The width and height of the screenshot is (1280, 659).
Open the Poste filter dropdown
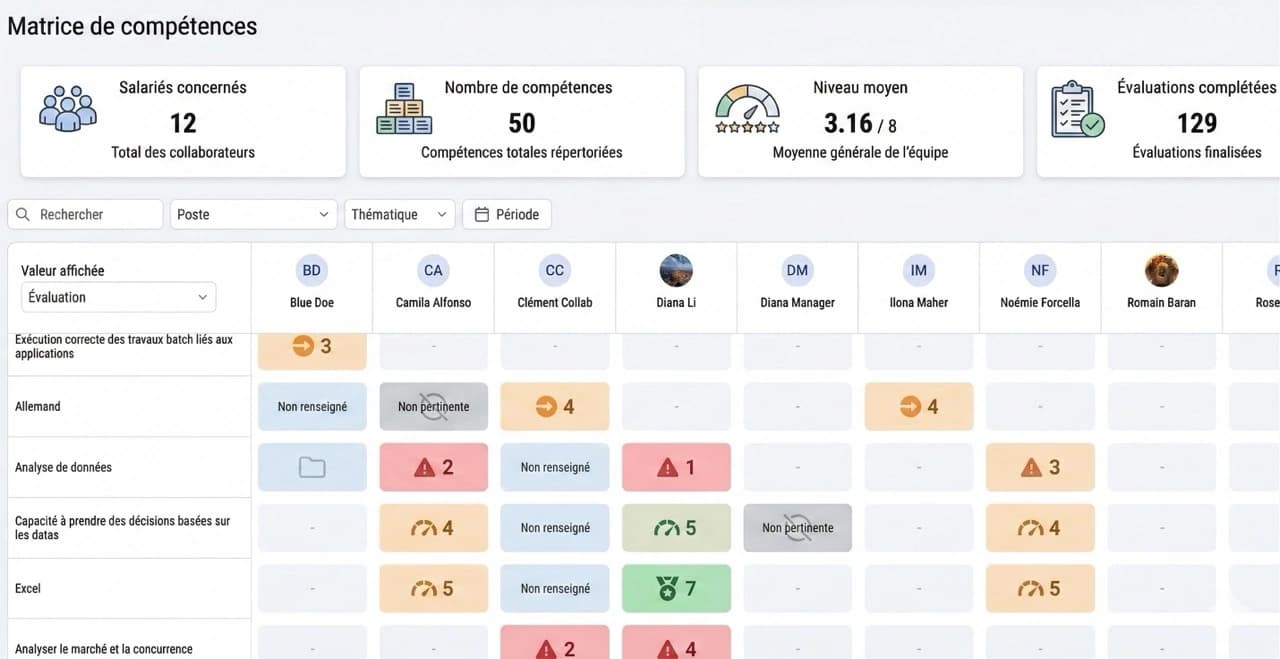pos(254,214)
